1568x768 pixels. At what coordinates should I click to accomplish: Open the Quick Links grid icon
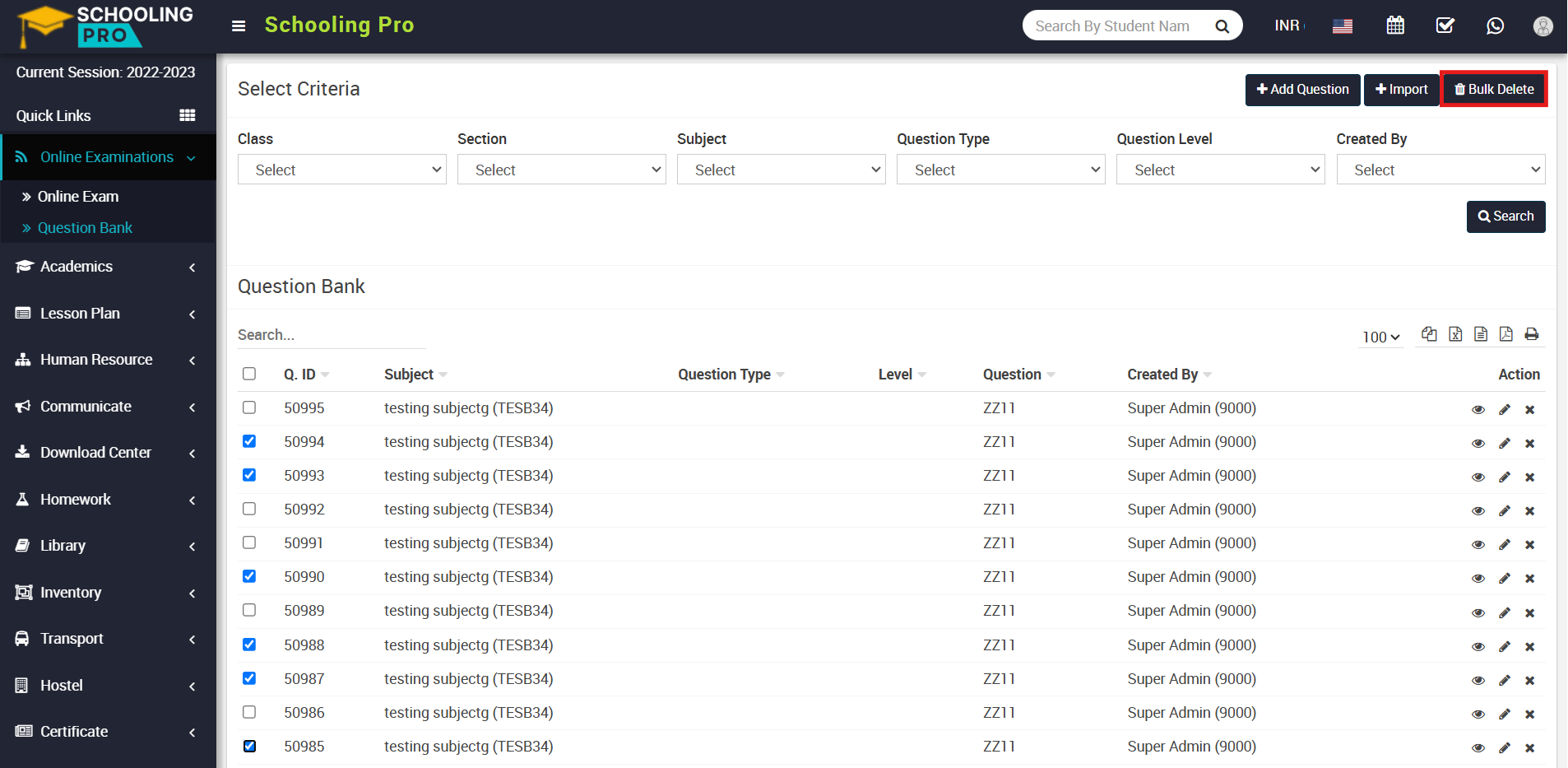pos(188,115)
